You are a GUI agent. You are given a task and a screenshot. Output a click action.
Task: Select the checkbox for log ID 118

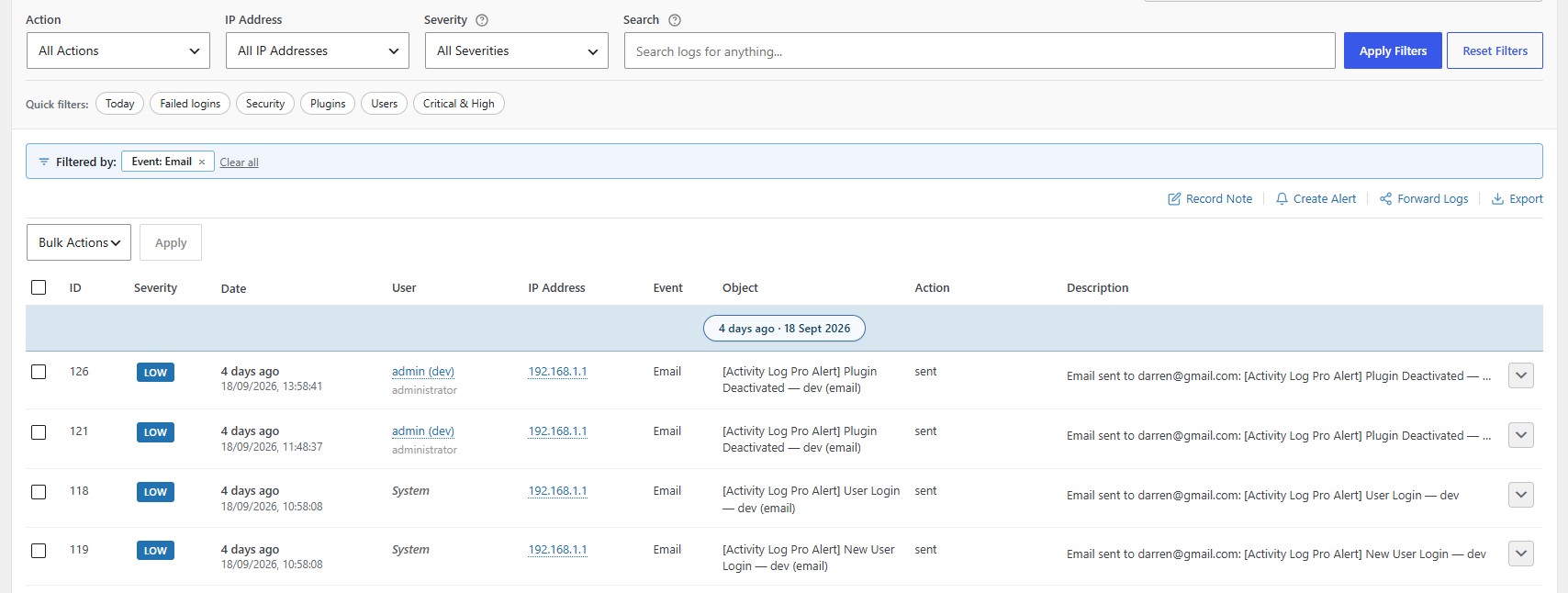click(39, 491)
